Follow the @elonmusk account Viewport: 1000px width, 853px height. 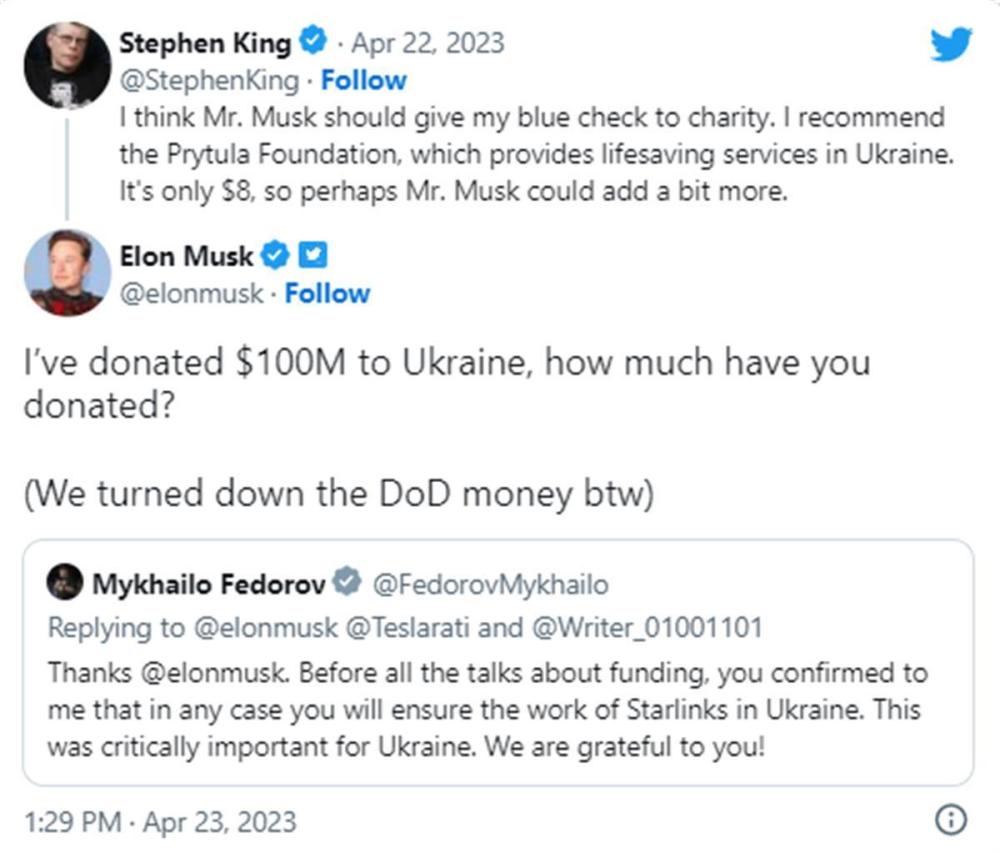point(327,294)
